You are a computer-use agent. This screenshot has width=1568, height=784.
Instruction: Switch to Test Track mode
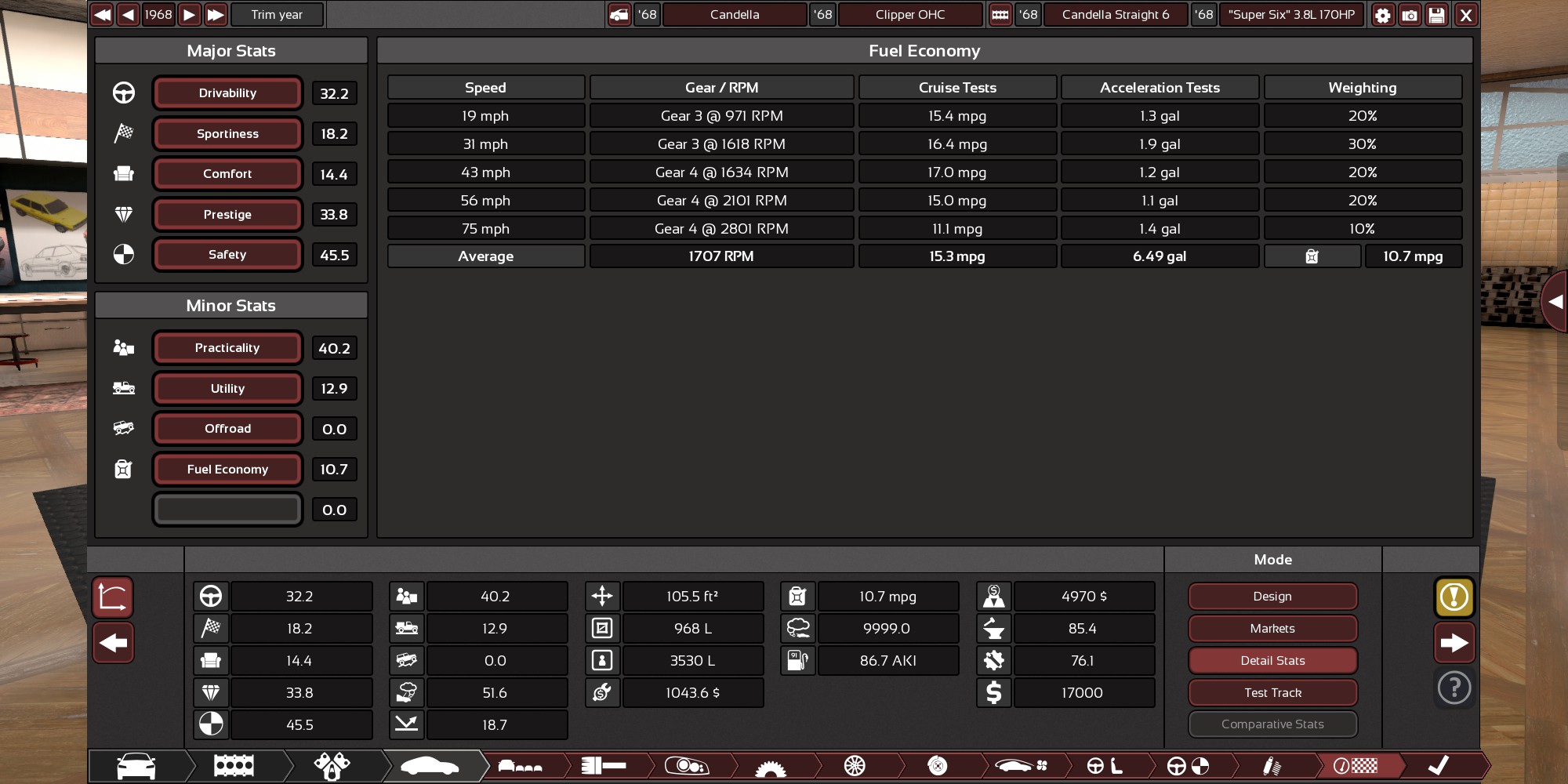click(1272, 693)
